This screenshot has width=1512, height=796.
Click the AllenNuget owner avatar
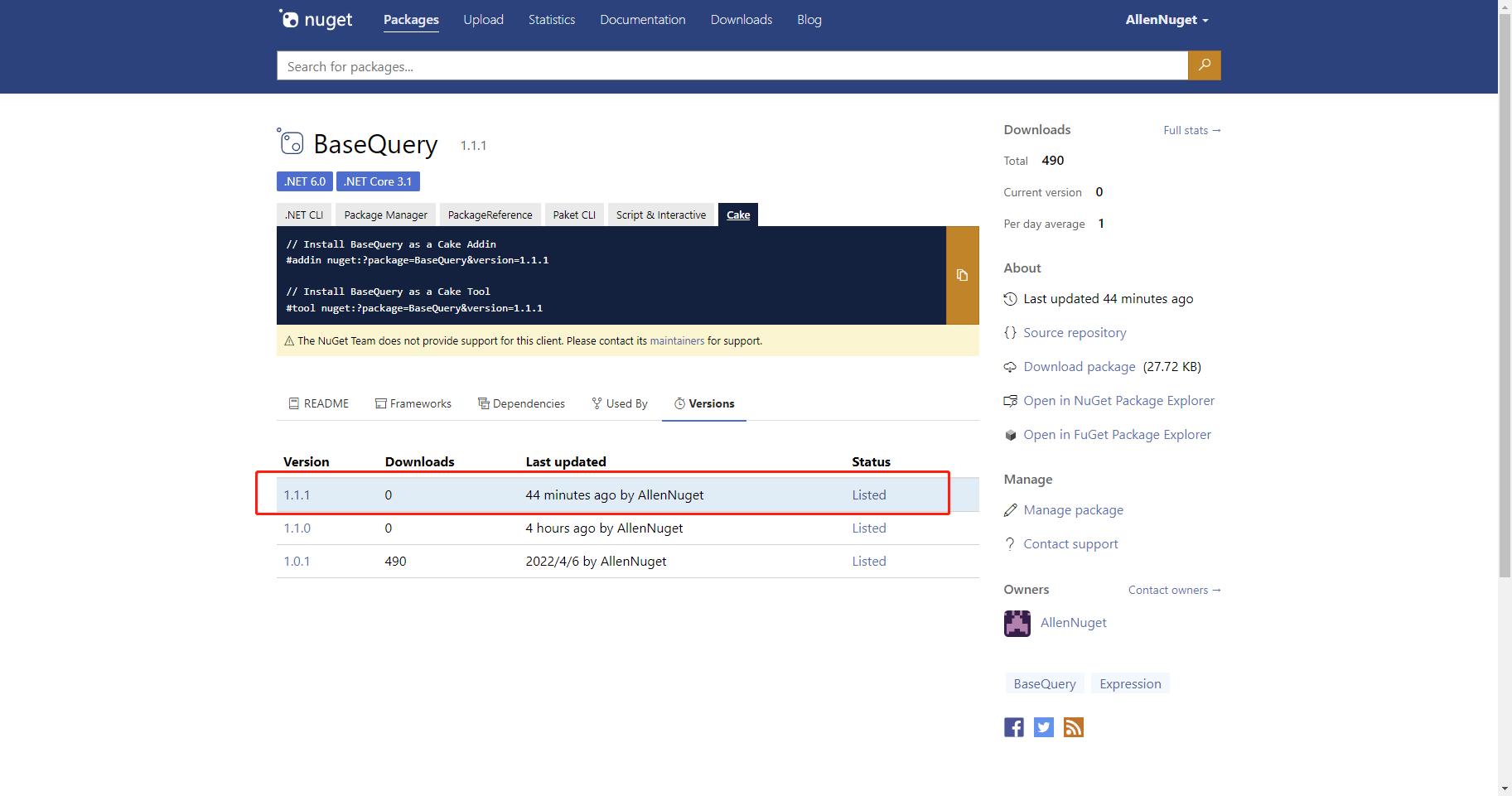[x=1017, y=623]
